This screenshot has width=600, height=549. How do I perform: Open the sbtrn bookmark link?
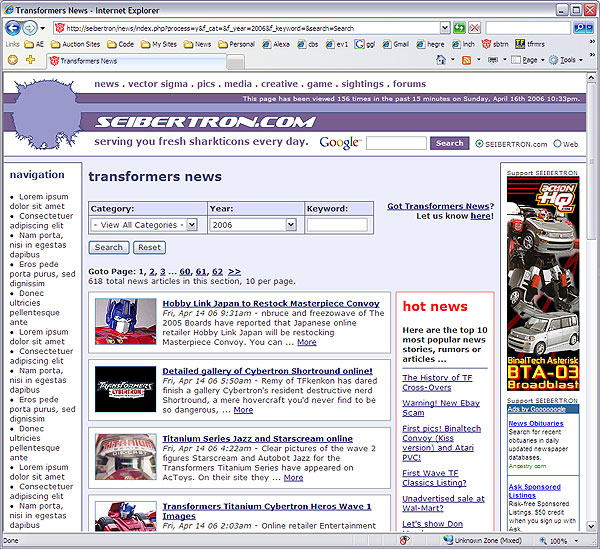495,44
